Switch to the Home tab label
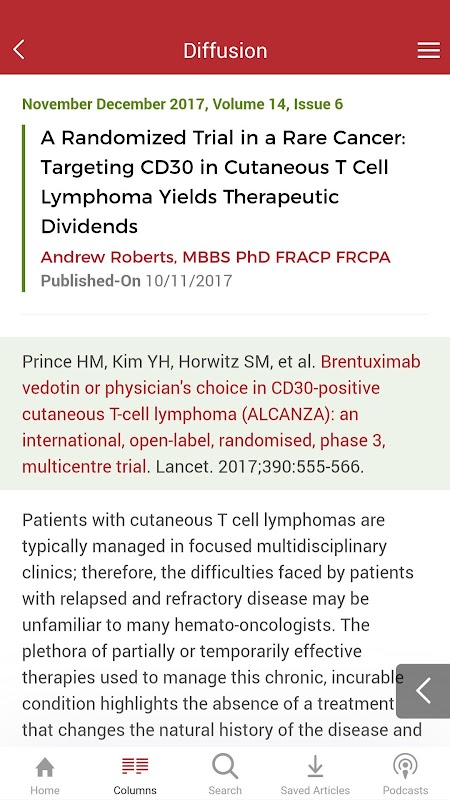Viewport: 450px width, 800px height. coord(45,790)
